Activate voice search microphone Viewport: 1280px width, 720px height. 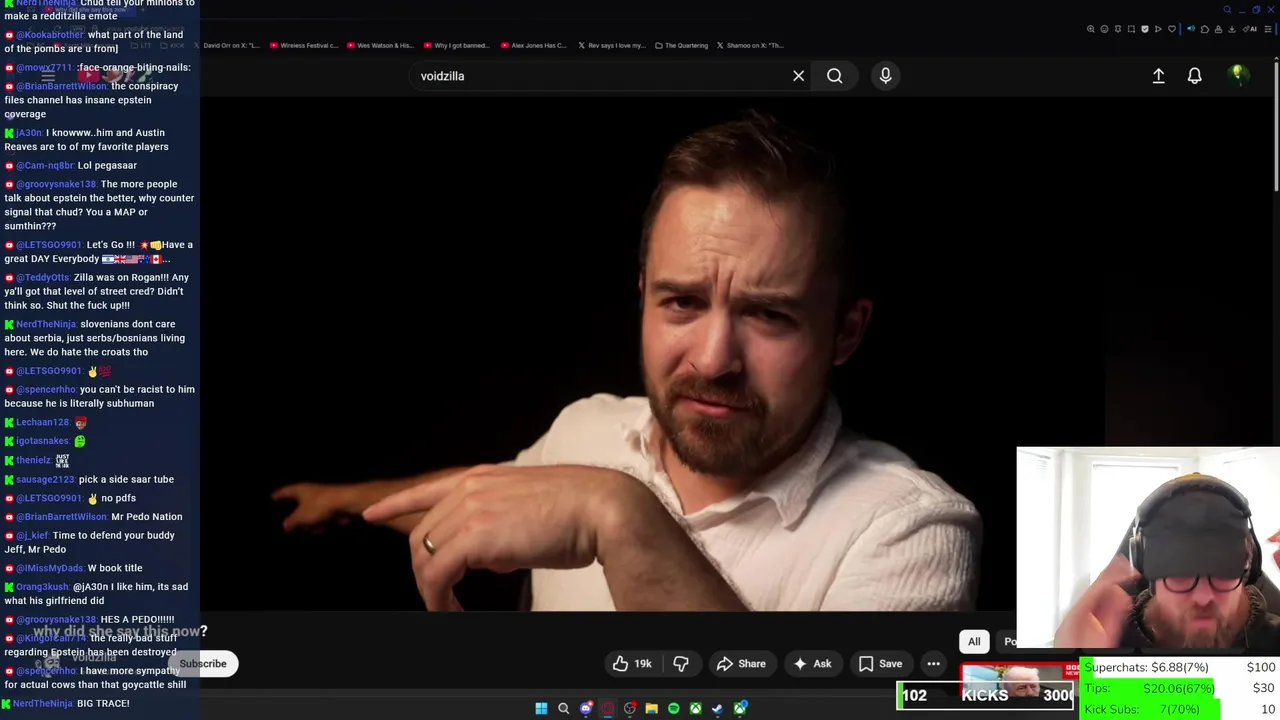point(885,76)
